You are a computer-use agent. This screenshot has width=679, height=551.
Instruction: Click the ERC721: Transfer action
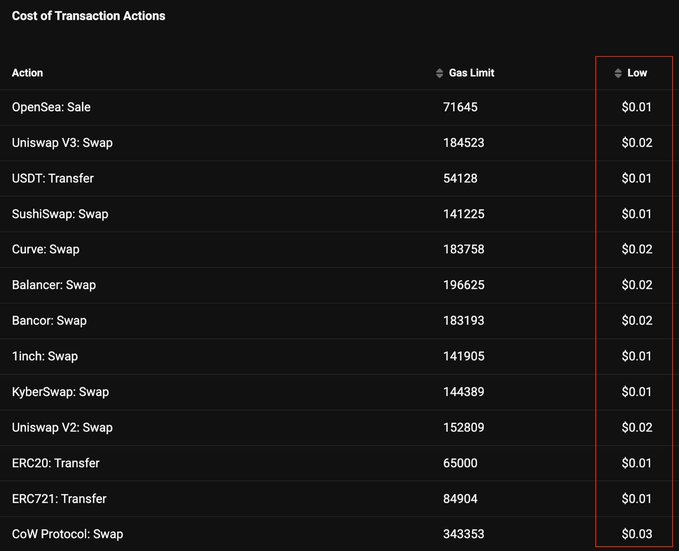[x=59, y=499]
